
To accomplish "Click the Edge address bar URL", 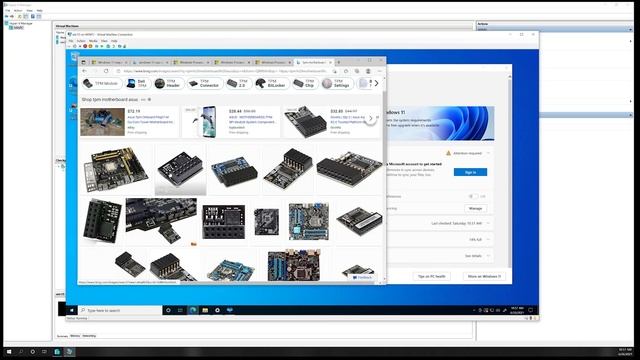I will [x=224, y=71].
